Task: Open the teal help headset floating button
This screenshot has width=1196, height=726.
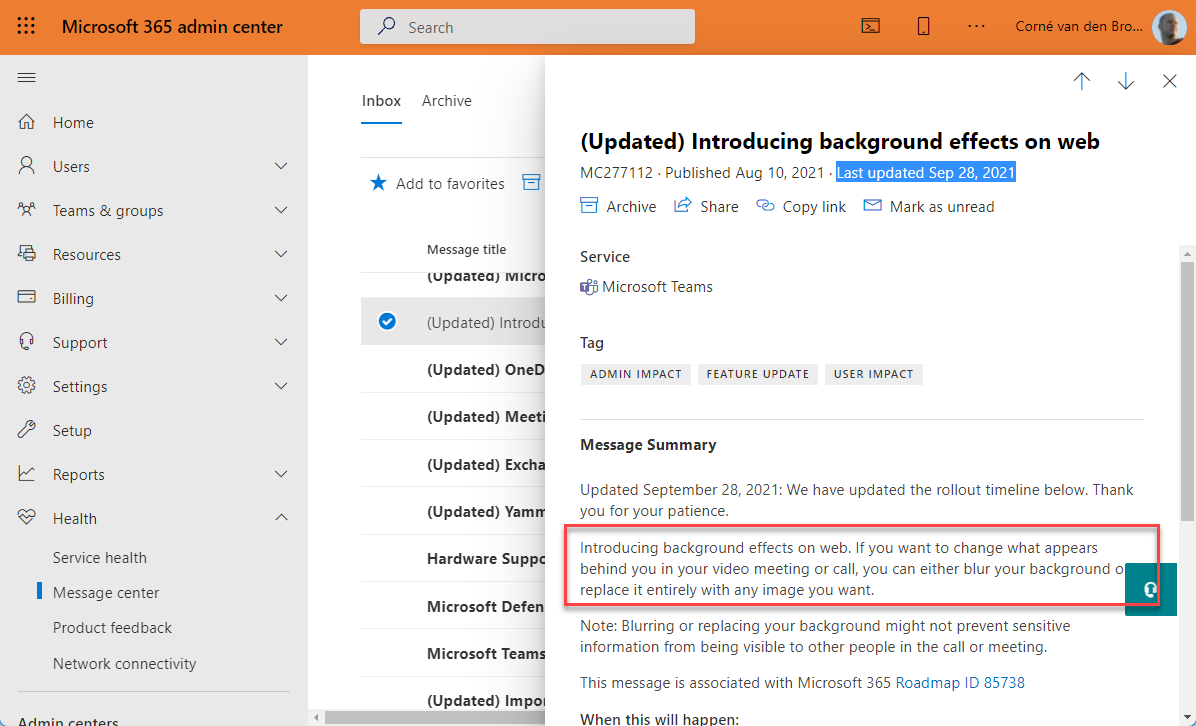Action: (x=1151, y=589)
